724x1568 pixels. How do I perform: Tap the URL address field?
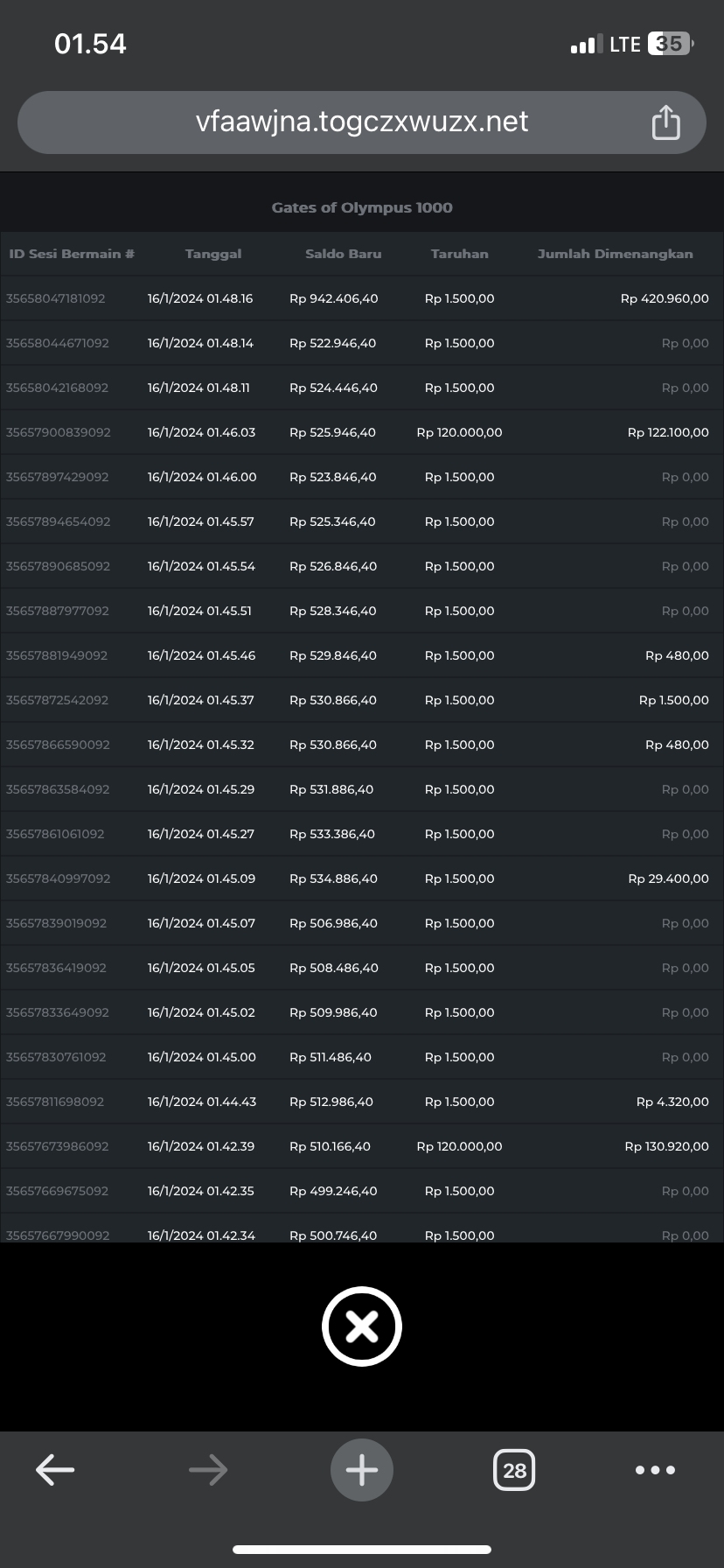[362, 122]
